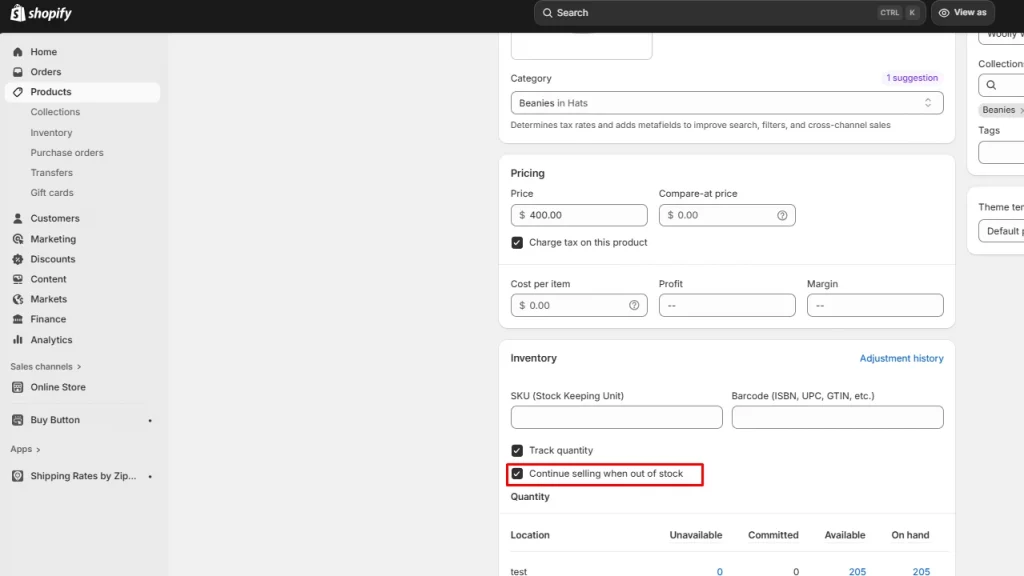Click the Analytics bar chart icon
This screenshot has width=1024, height=576.
[x=18, y=340]
